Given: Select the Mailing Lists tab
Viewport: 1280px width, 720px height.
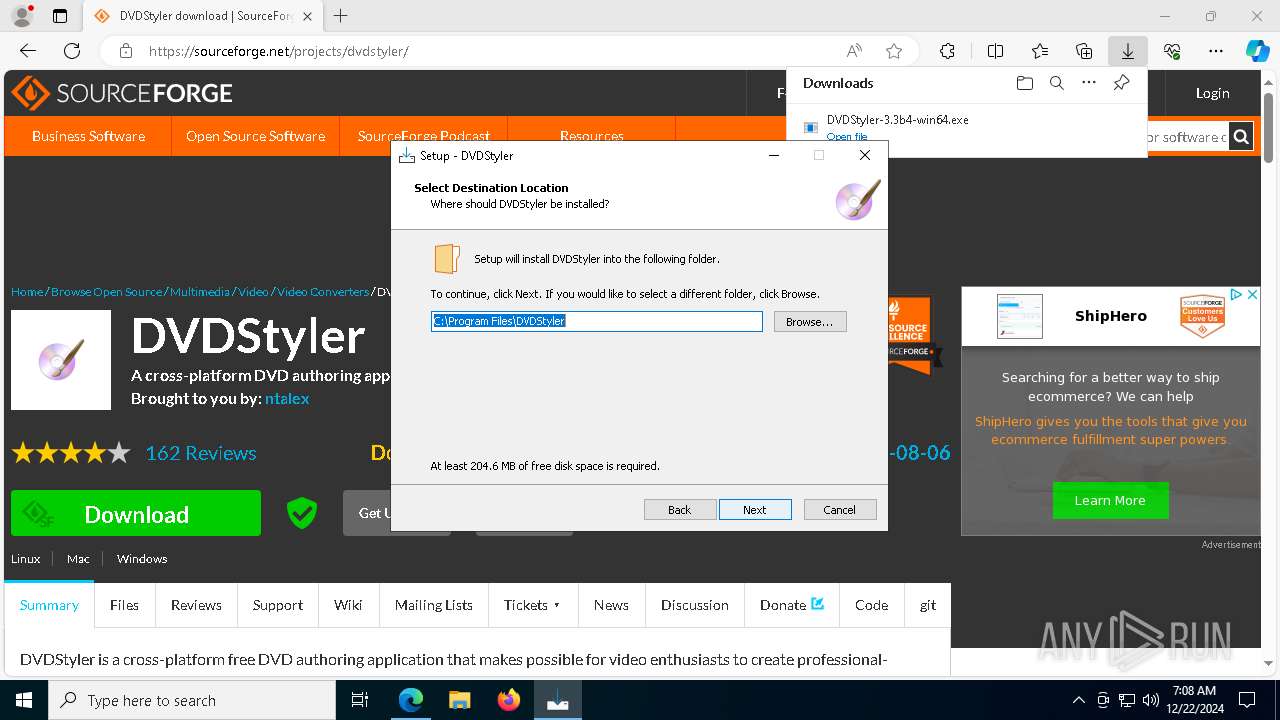Looking at the screenshot, I should point(434,605).
